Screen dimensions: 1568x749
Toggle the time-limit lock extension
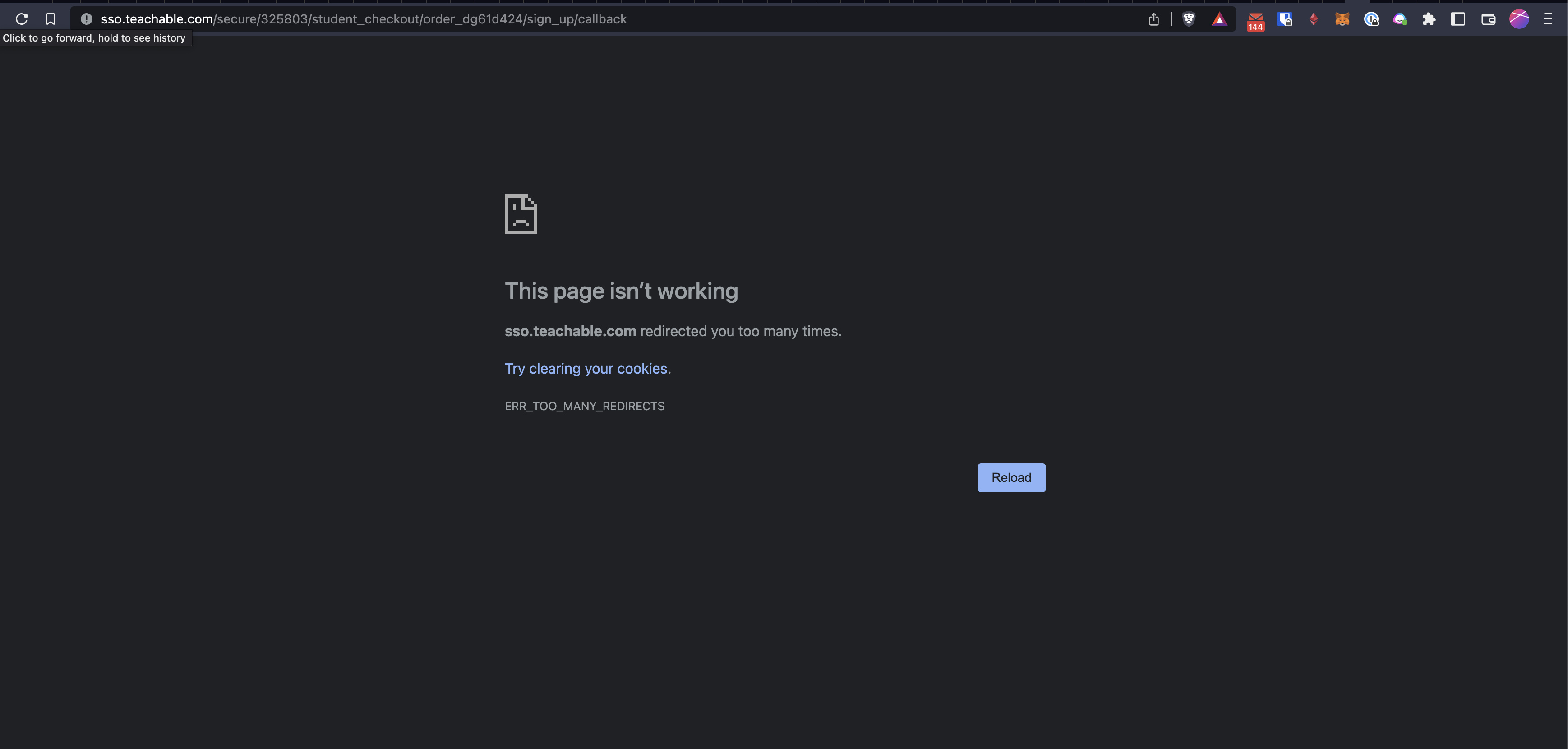click(x=1371, y=19)
